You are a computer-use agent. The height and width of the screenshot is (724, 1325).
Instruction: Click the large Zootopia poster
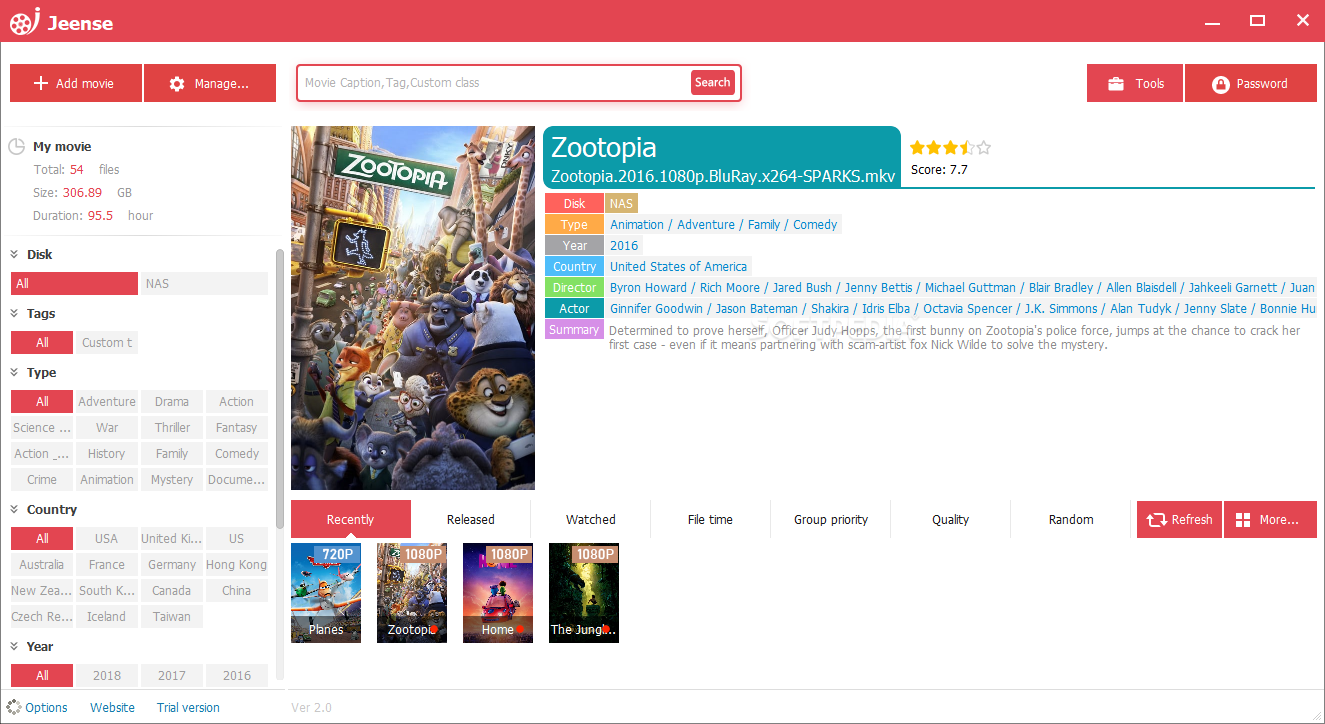click(413, 308)
